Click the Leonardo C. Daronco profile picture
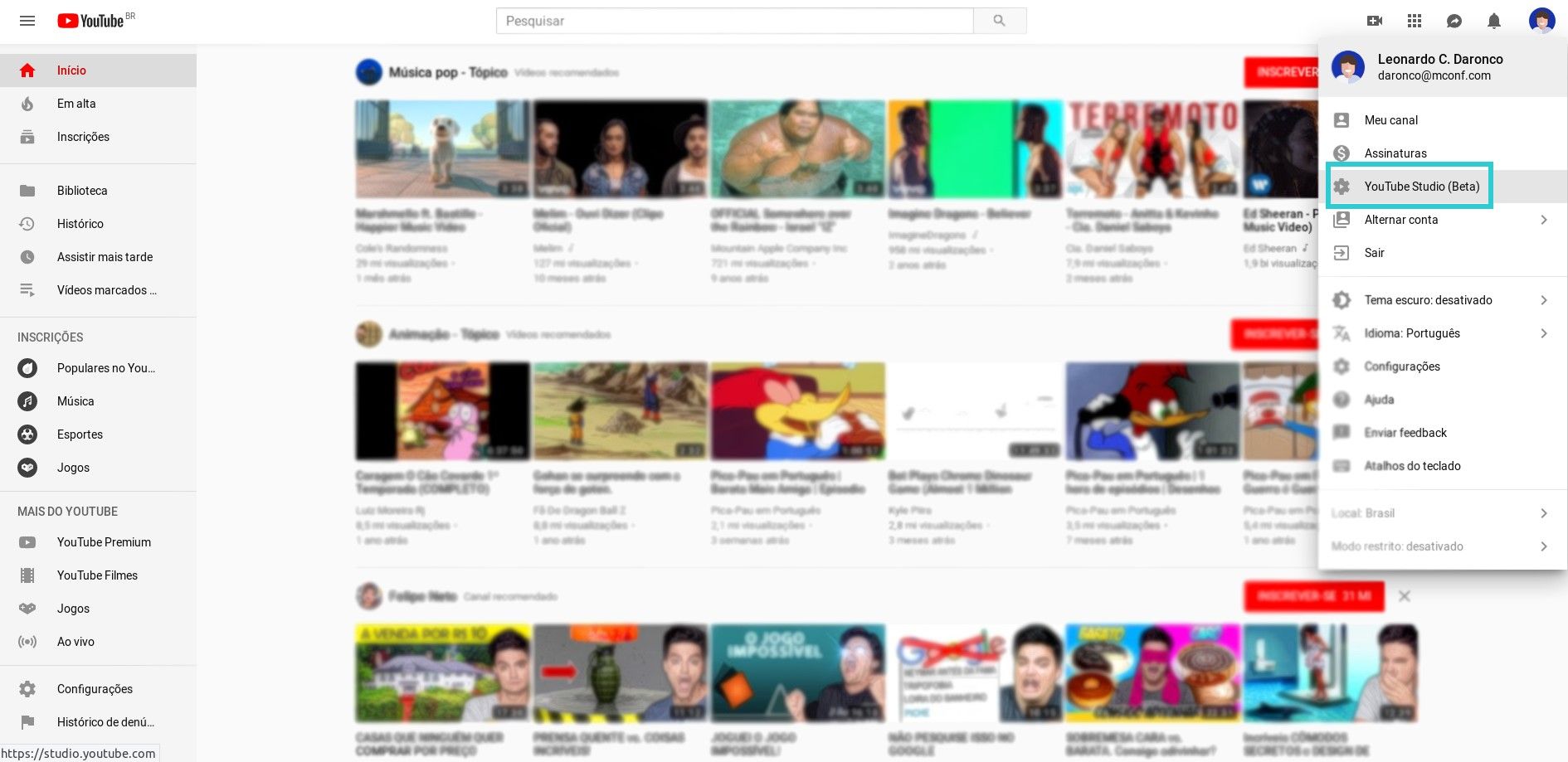Image resolution: width=1568 pixels, height=762 pixels. (x=1348, y=67)
